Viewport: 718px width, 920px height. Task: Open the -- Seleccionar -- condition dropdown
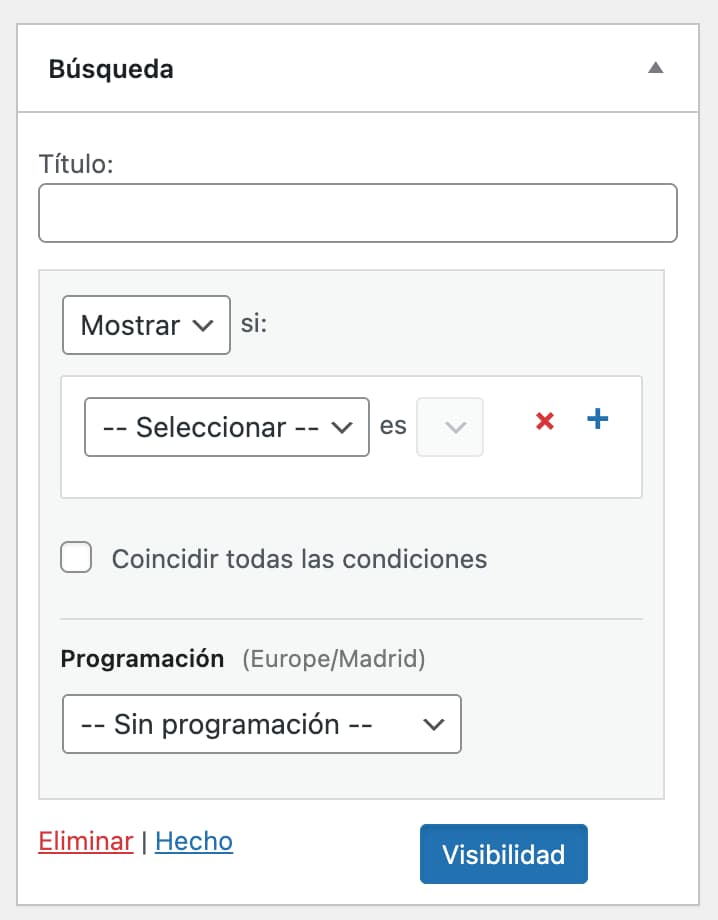click(225, 426)
